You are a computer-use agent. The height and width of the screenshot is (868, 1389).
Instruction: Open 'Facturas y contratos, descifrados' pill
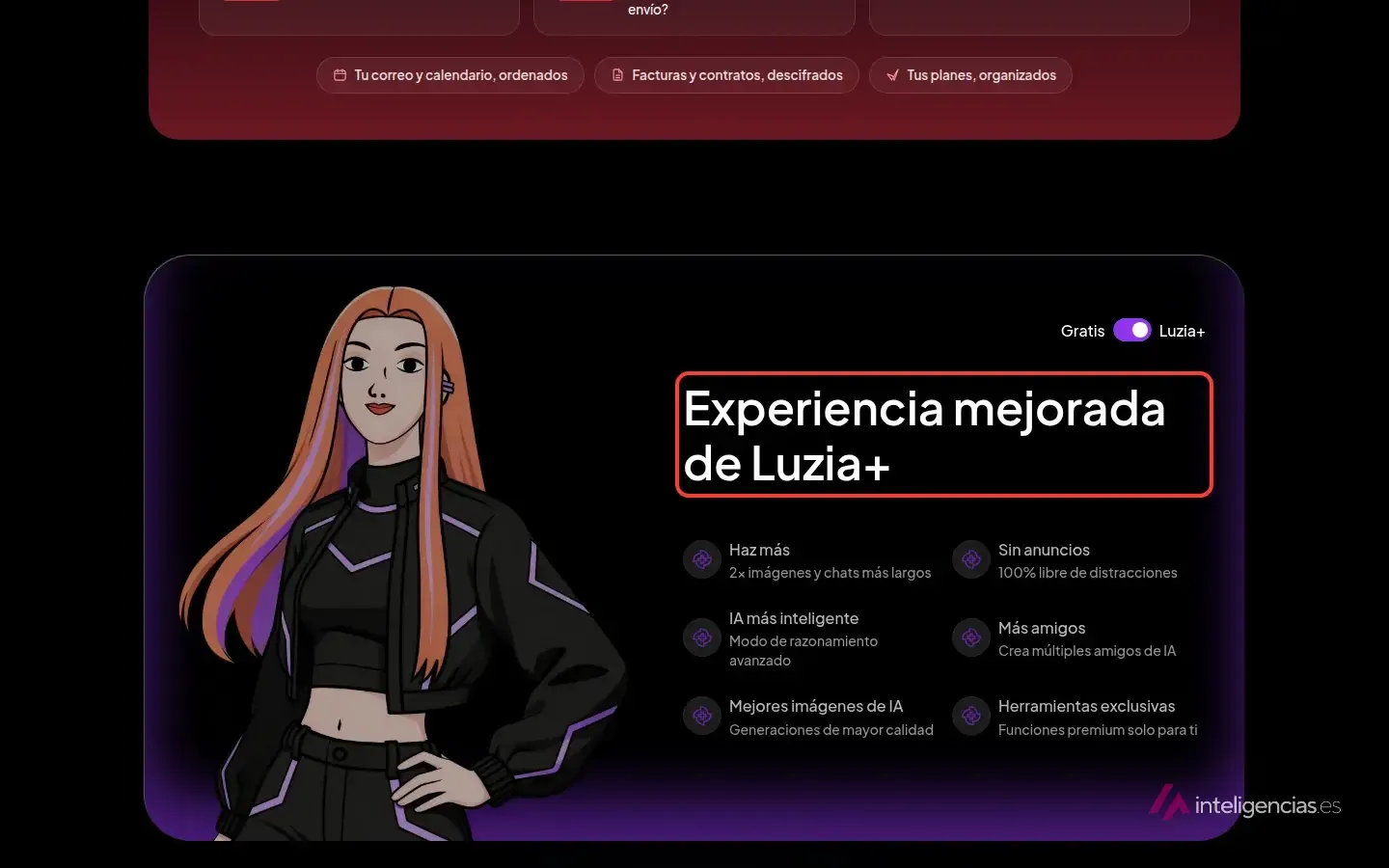[x=726, y=75]
